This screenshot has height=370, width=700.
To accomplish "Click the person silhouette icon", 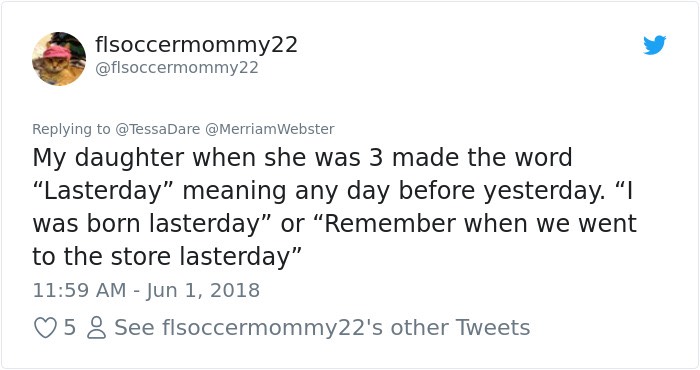I will (x=96, y=328).
